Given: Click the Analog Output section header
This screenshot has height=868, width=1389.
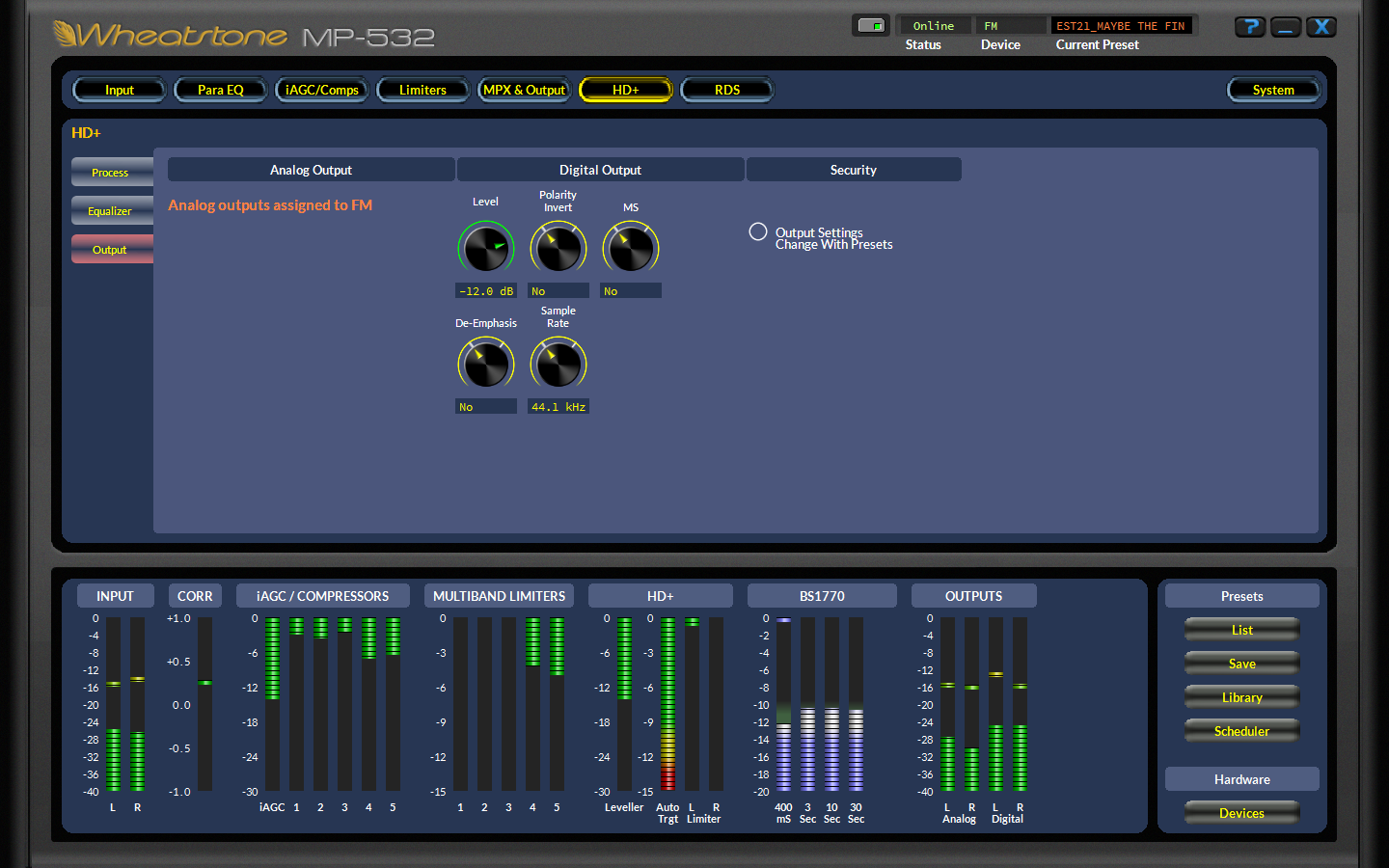Looking at the screenshot, I should point(311,170).
